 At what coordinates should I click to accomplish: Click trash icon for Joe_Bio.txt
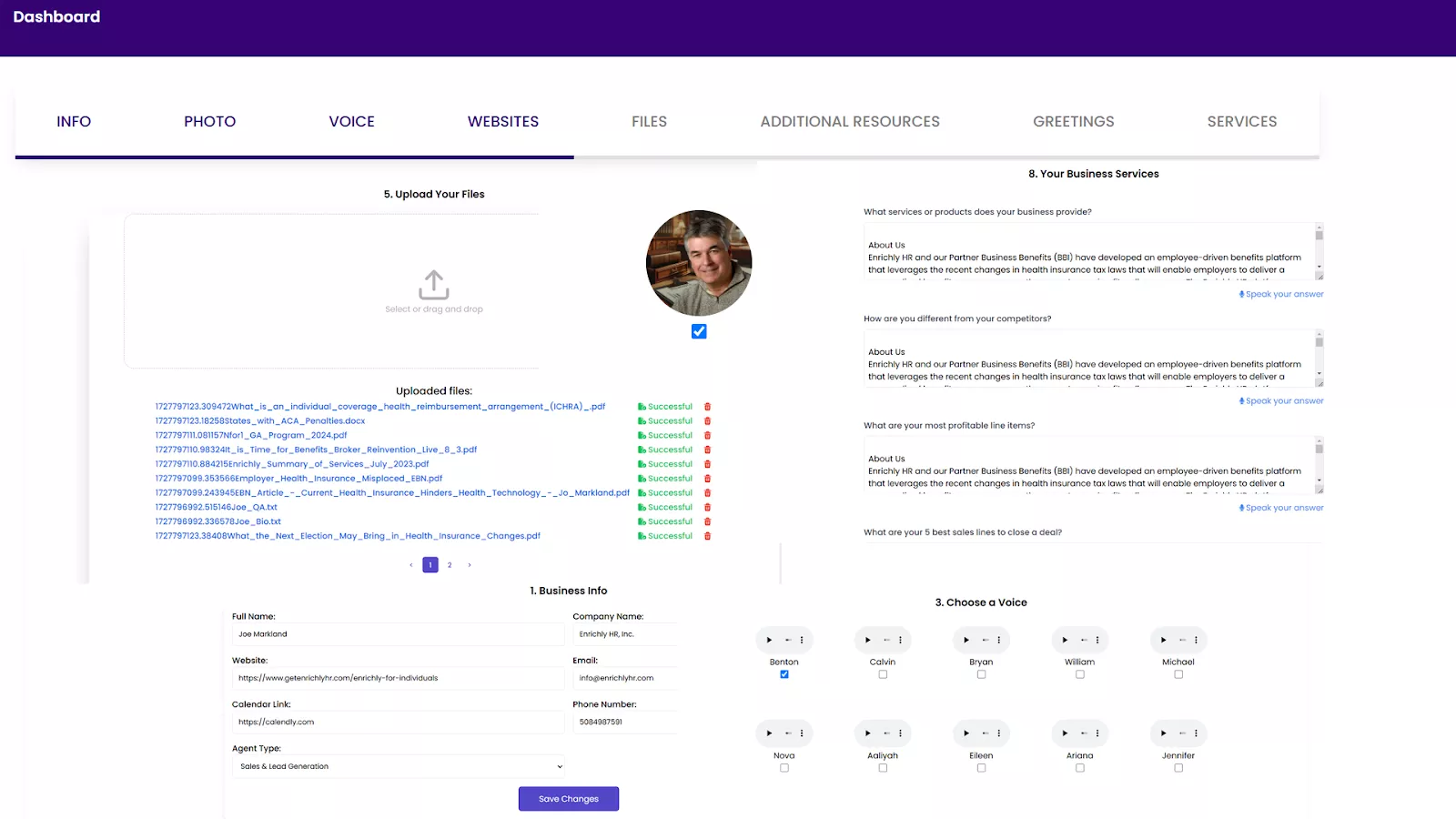pyautogui.click(x=707, y=522)
